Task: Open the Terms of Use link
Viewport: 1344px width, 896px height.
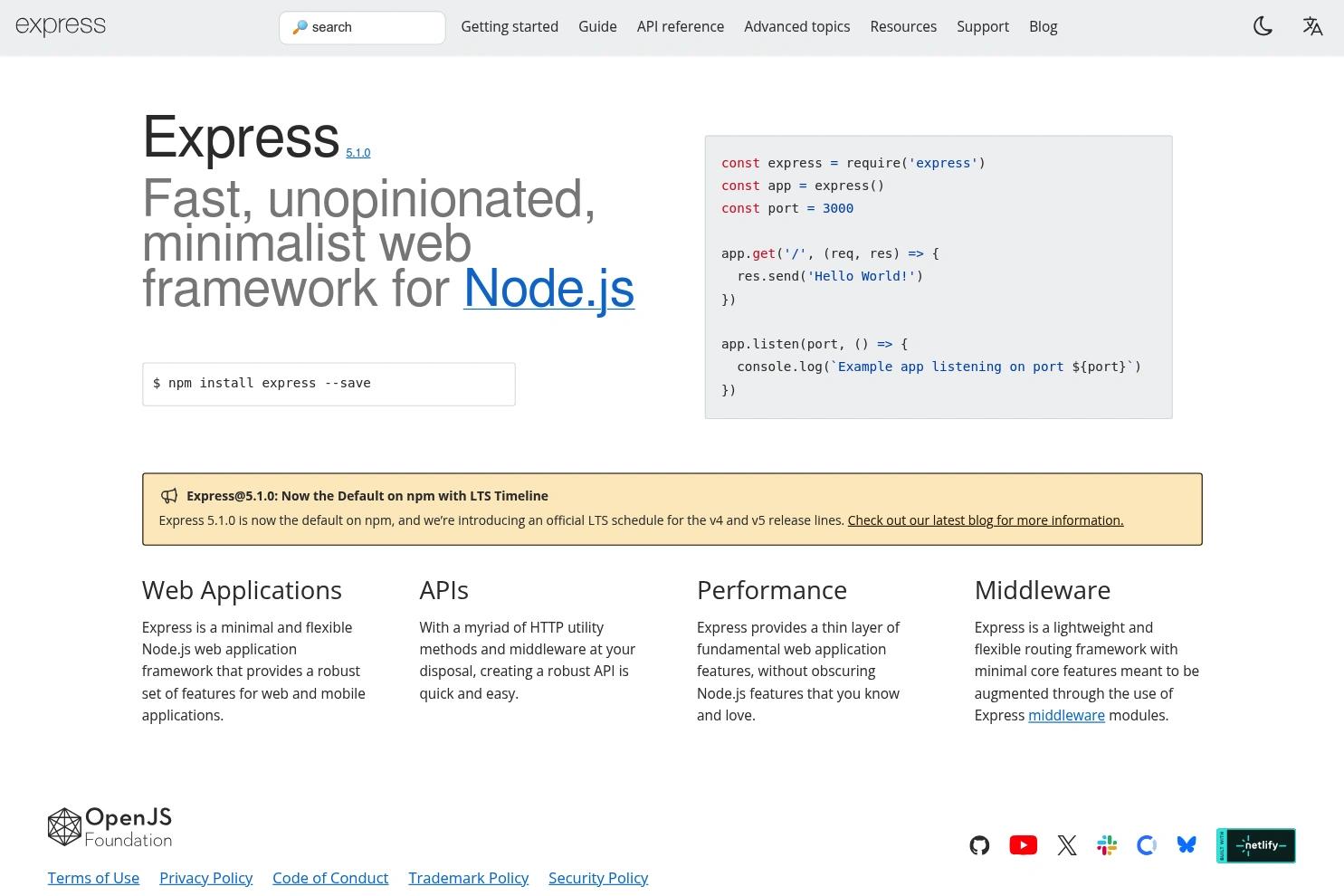Action: pos(93,878)
